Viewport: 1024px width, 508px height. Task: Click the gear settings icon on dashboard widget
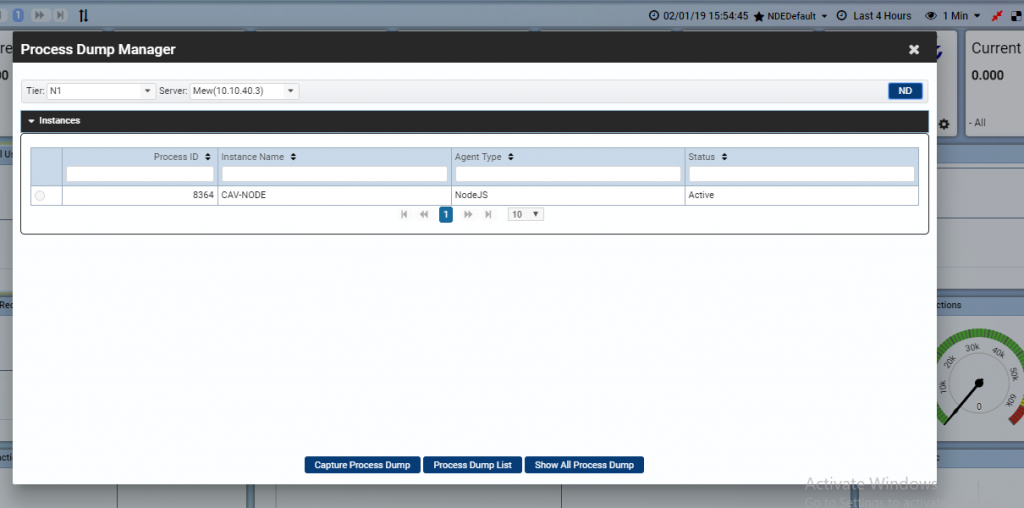coord(944,123)
